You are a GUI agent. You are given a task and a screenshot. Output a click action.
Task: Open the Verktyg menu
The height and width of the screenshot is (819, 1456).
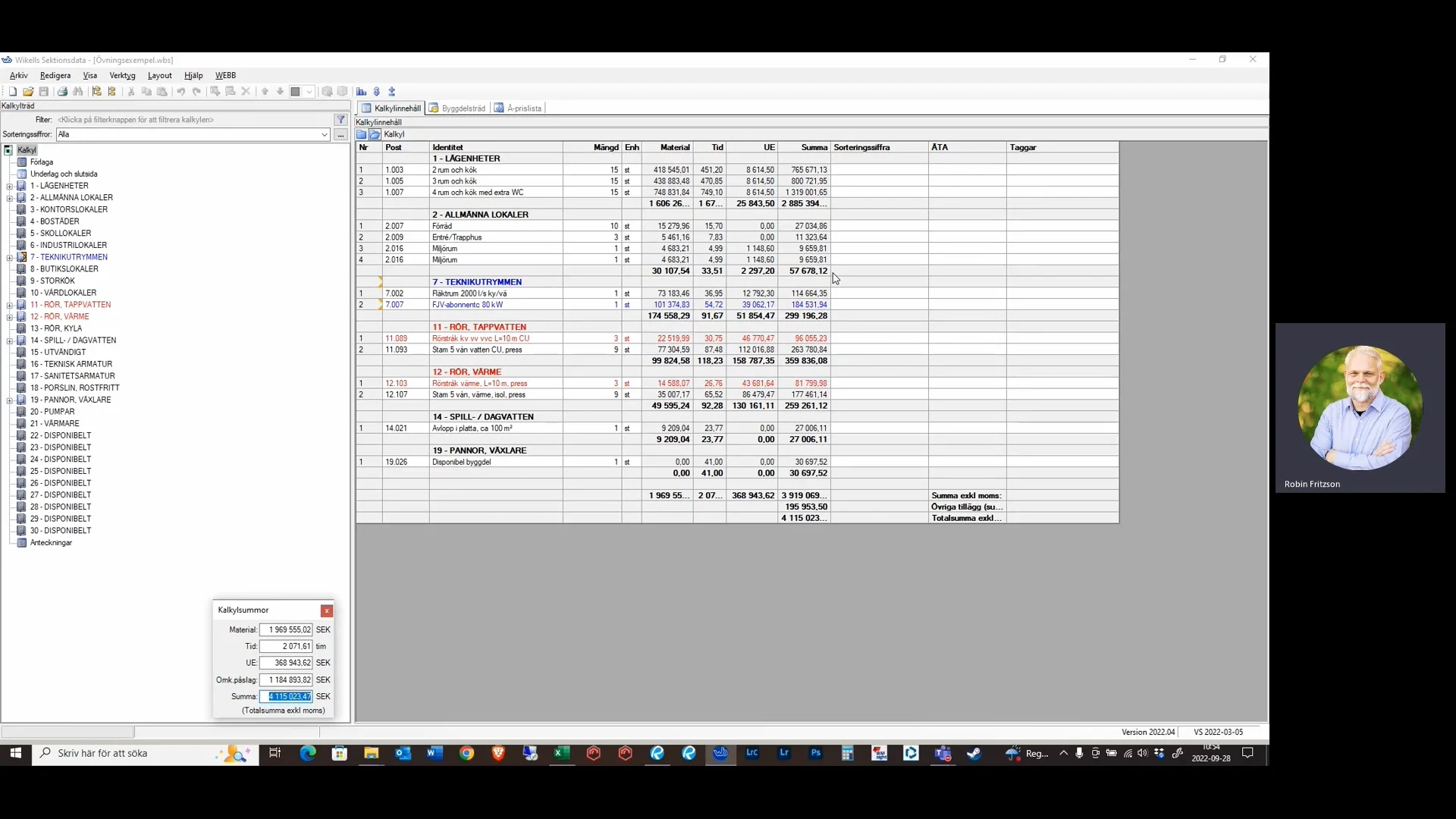[122, 75]
